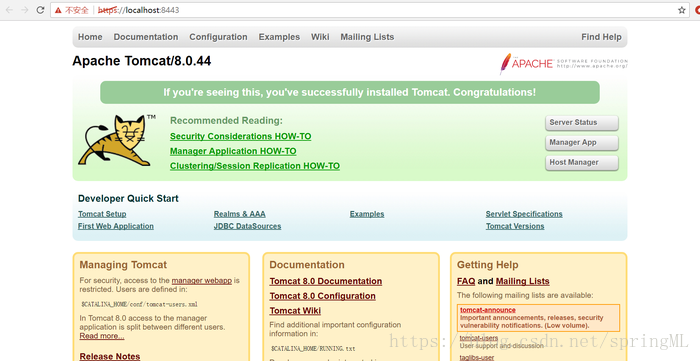Open the Home navigation item
This screenshot has width=700, height=361.
point(90,37)
